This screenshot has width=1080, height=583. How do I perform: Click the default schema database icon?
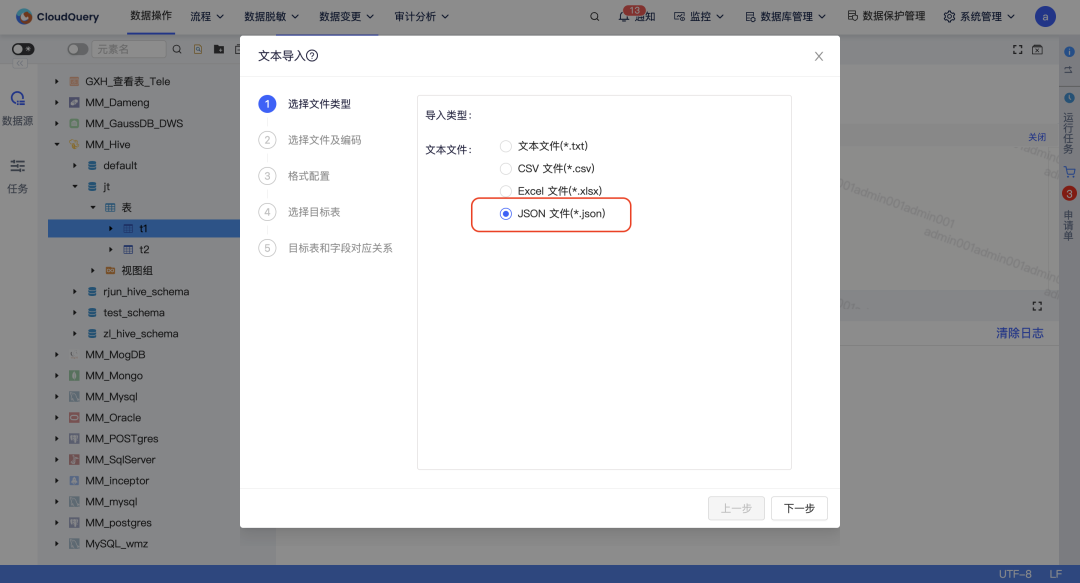point(92,165)
